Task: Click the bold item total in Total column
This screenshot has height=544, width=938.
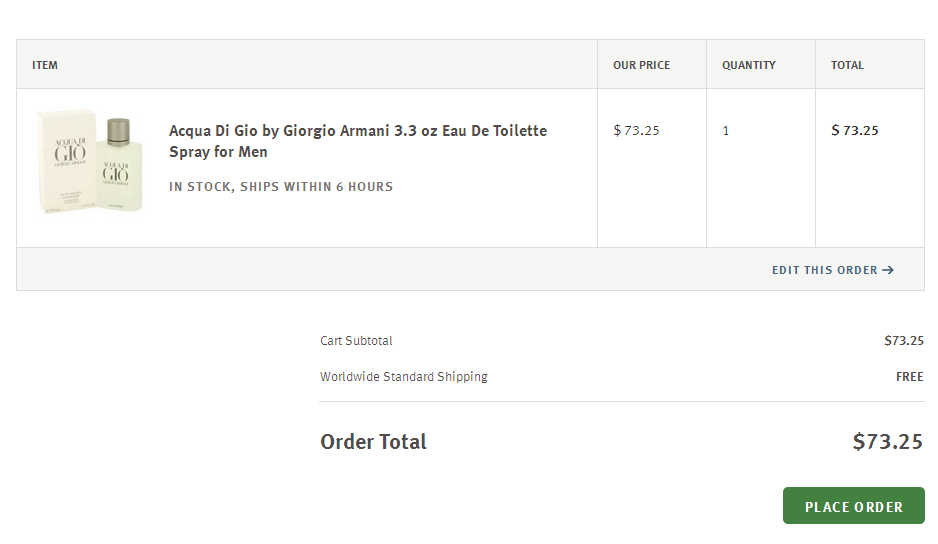Action: (x=855, y=130)
